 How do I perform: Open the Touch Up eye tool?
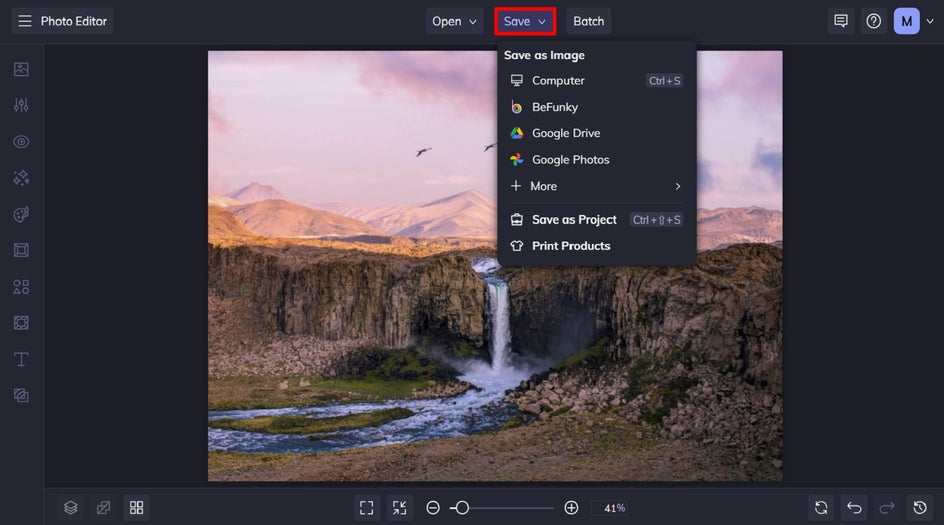pos(21,142)
